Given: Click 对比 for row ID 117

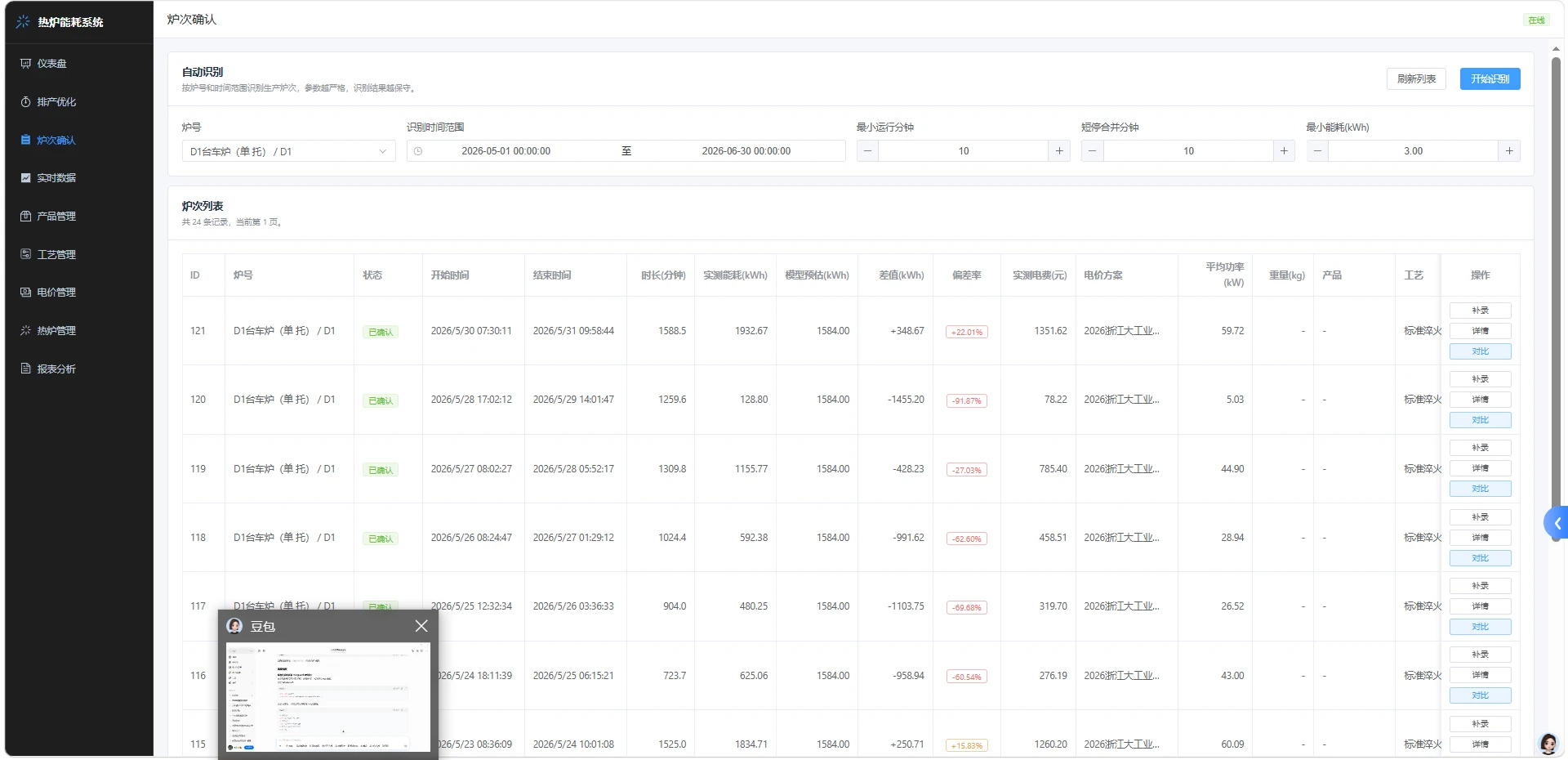Looking at the screenshot, I should pyautogui.click(x=1480, y=627).
